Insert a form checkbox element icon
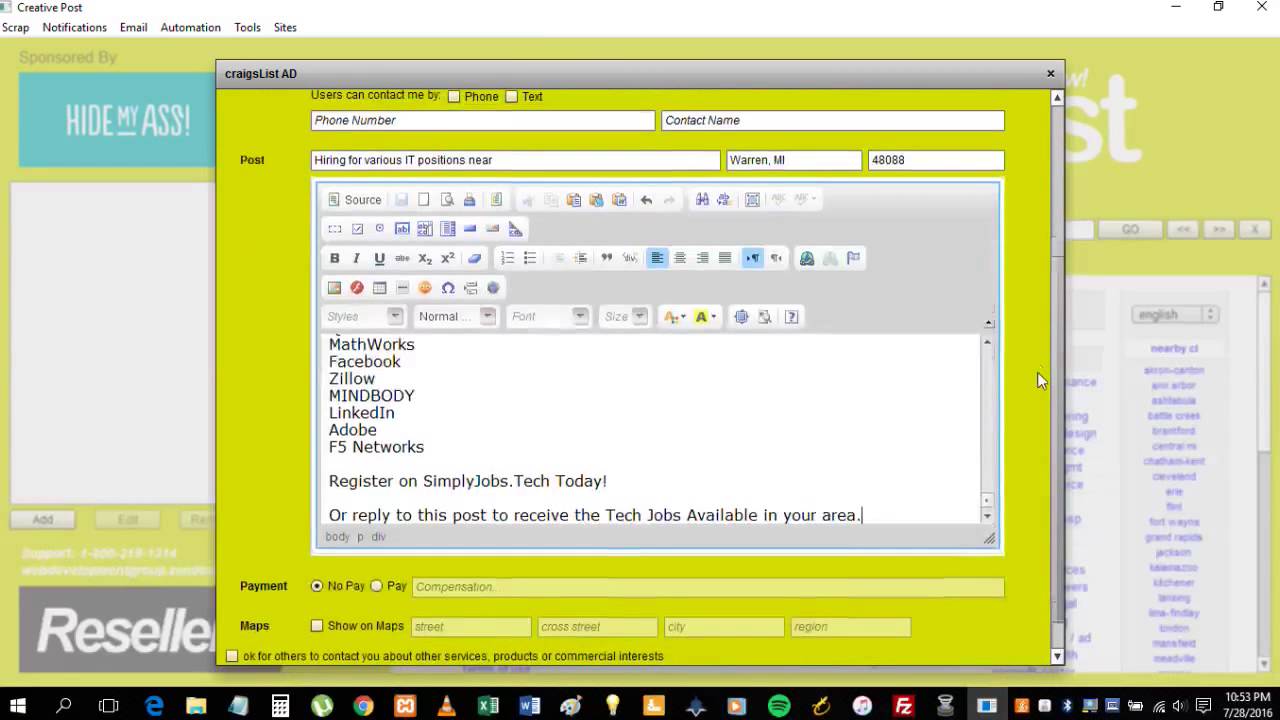1280x720 pixels. coord(357,229)
